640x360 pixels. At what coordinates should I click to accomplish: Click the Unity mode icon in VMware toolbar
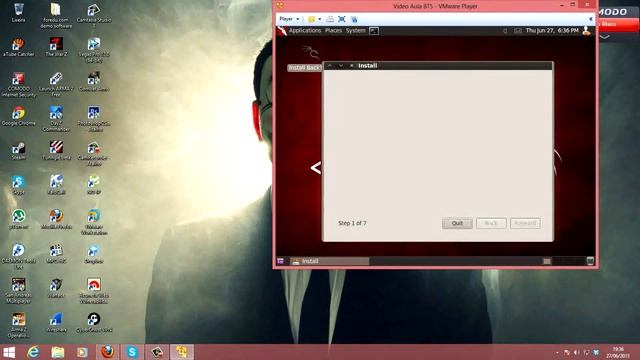tap(354, 19)
